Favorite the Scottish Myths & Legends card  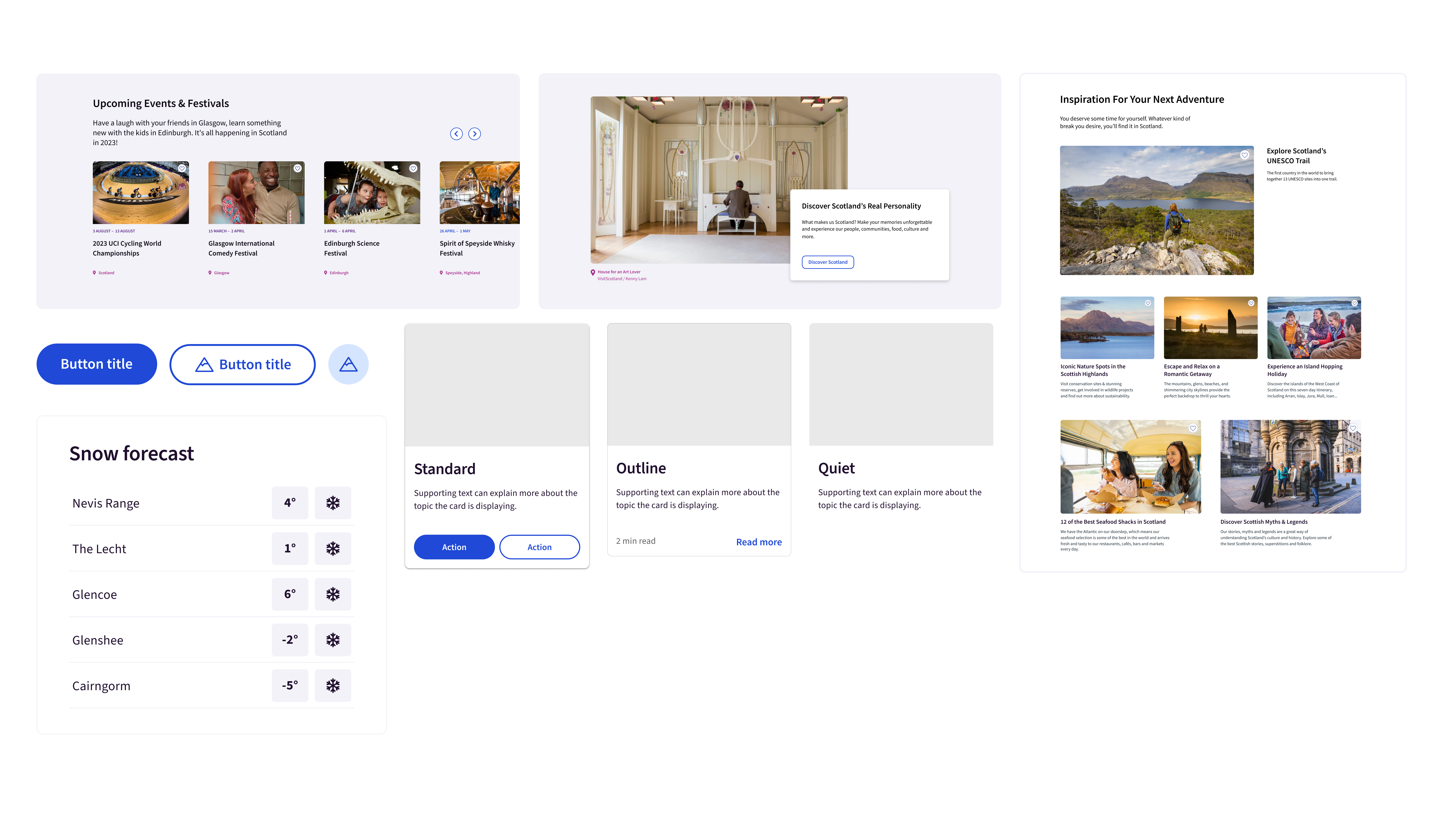(x=1353, y=428)
